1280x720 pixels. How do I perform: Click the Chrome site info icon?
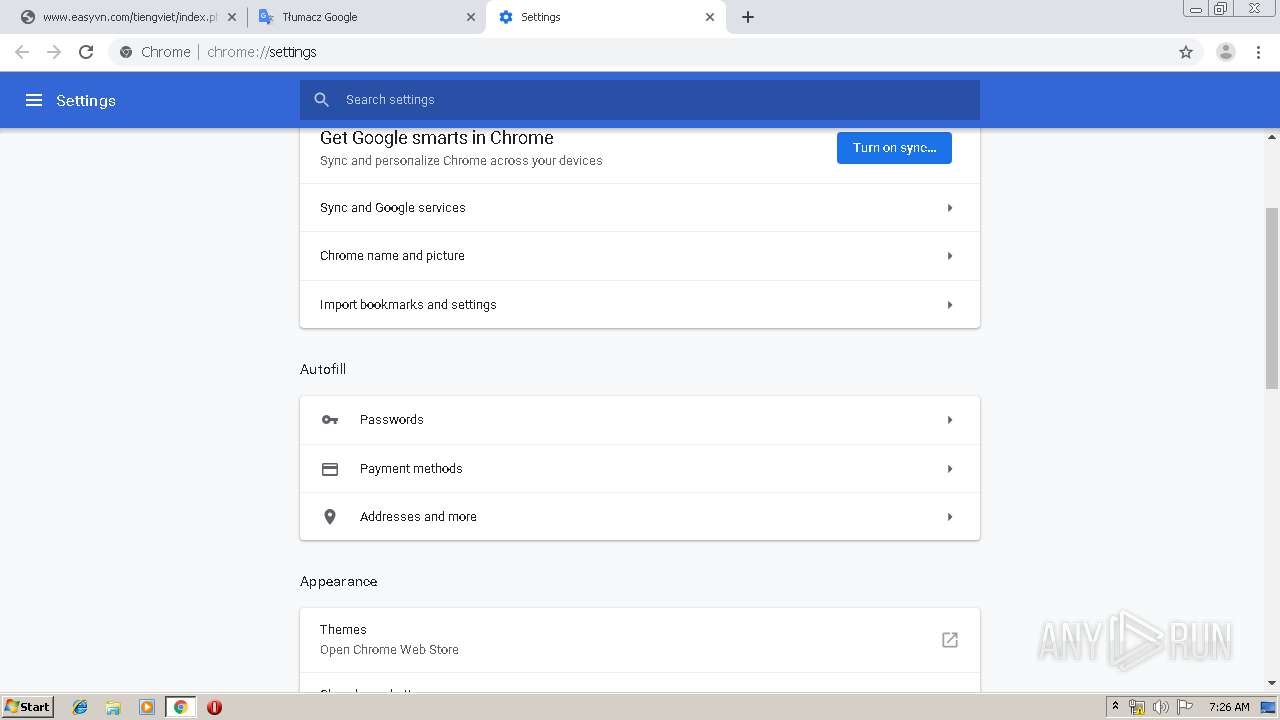[x=126, y=52]
